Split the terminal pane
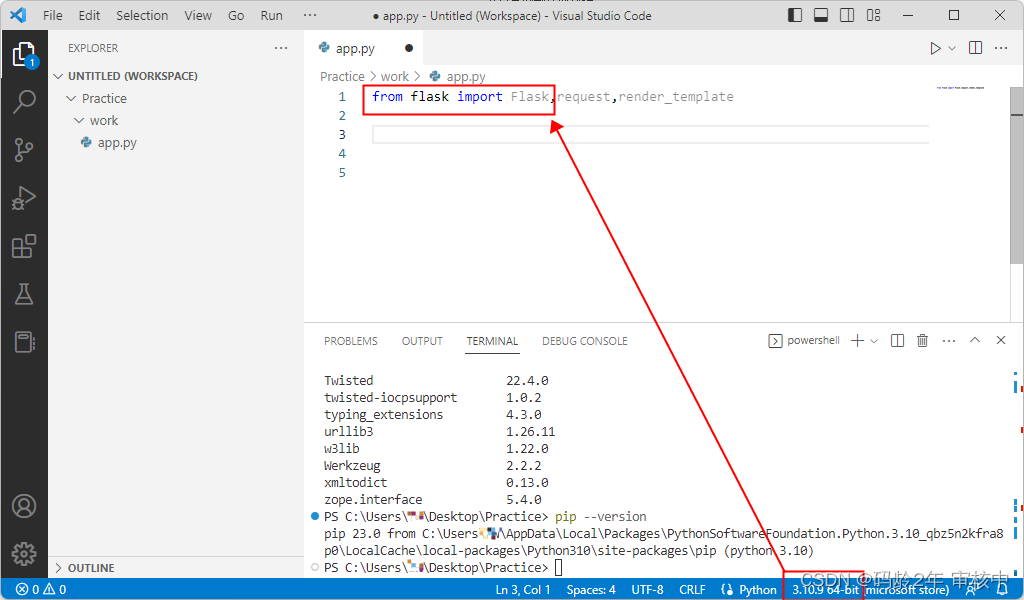This screenshot has width=1024, height=600. (x=897, y=340)
